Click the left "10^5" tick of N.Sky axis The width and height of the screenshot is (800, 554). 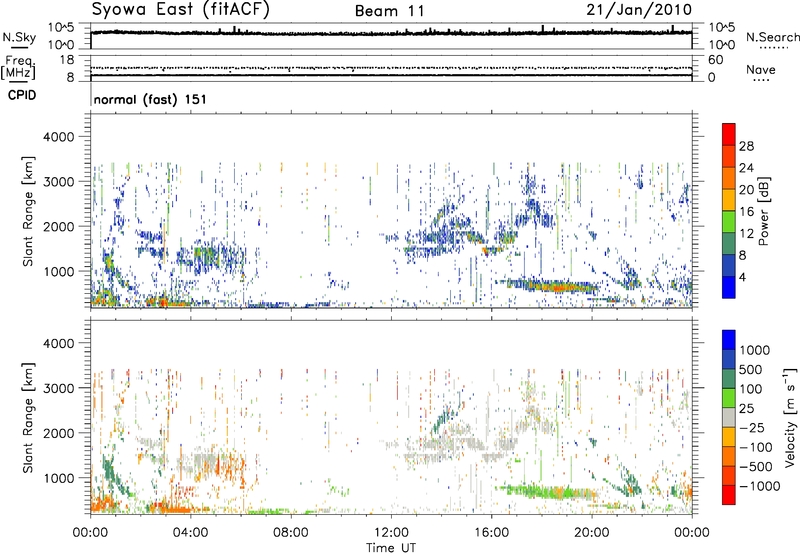[61, 27]
